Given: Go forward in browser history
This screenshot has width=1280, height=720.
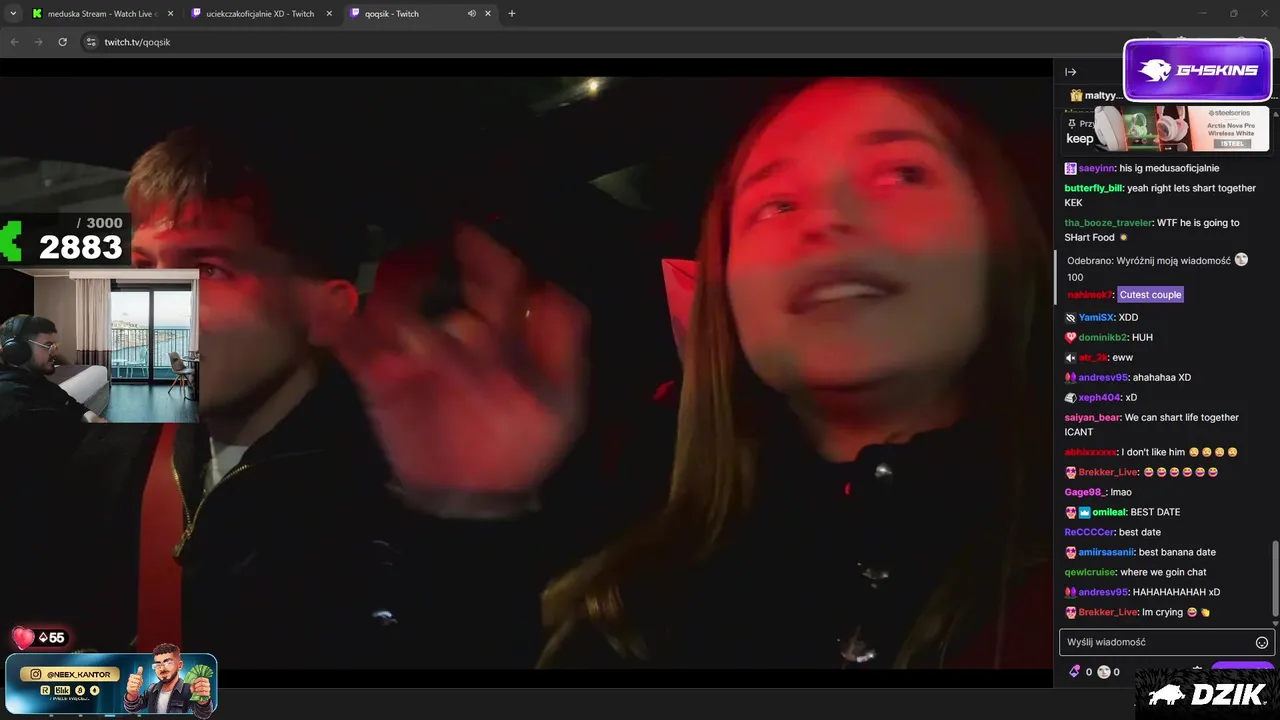Looking at the screenshot, I should (x=38, y=42).
